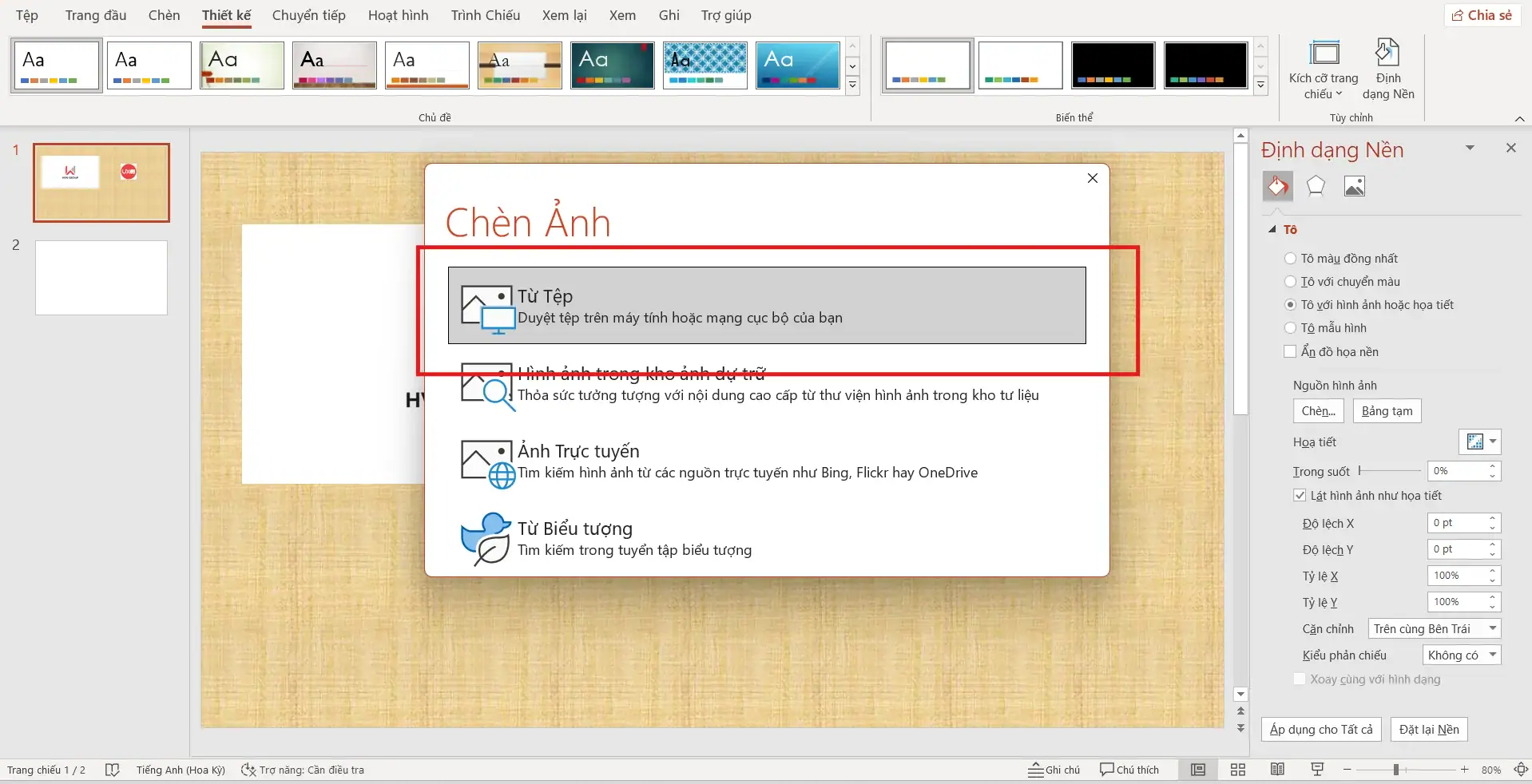Image resolution: width=1532 pixels, height=784 pixels.
Task: Select radio Tô màu đồng nhất
Action: 1291,259
